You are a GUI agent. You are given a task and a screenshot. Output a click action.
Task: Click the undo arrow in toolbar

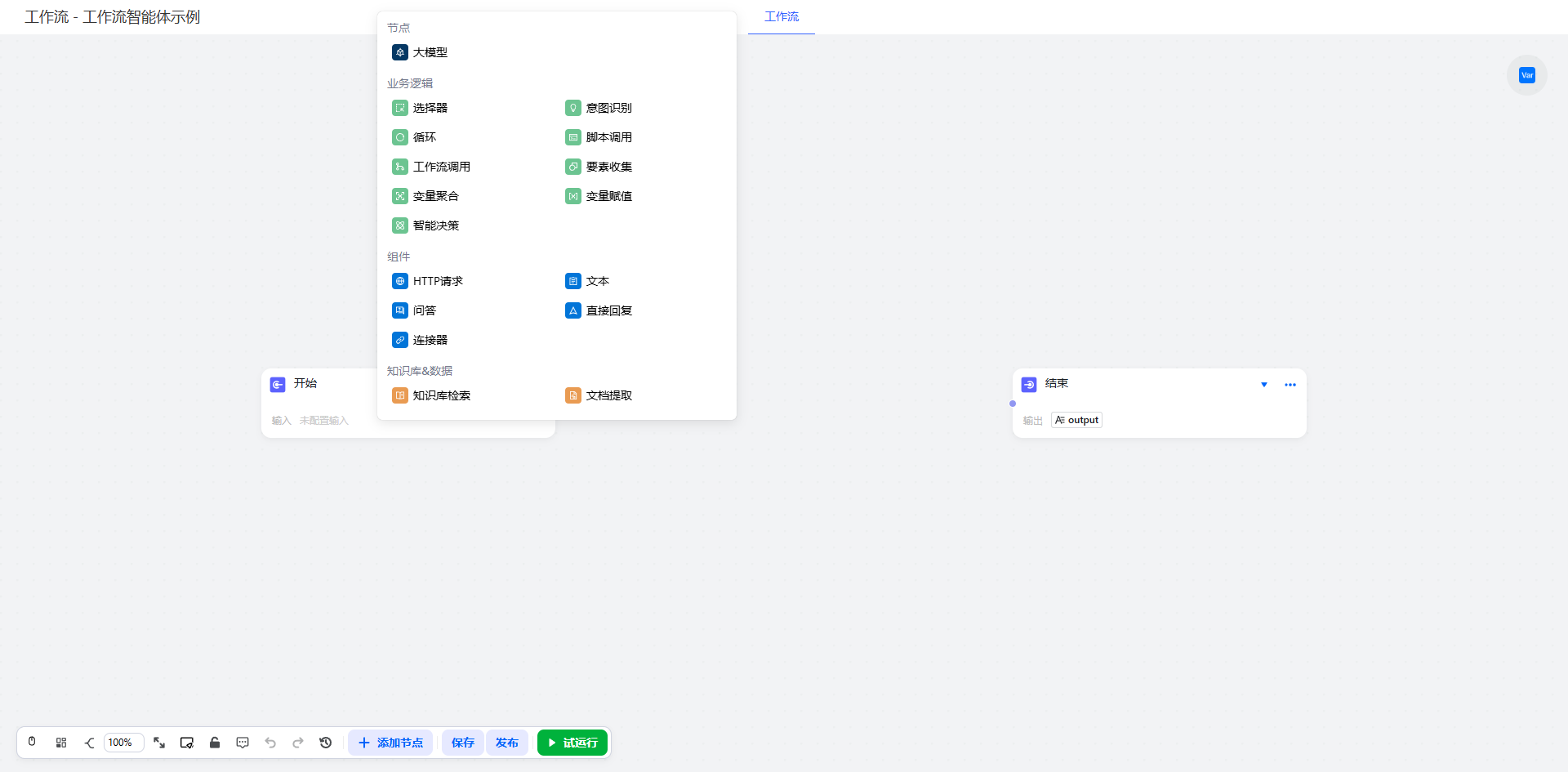click(x=270, y=743)
